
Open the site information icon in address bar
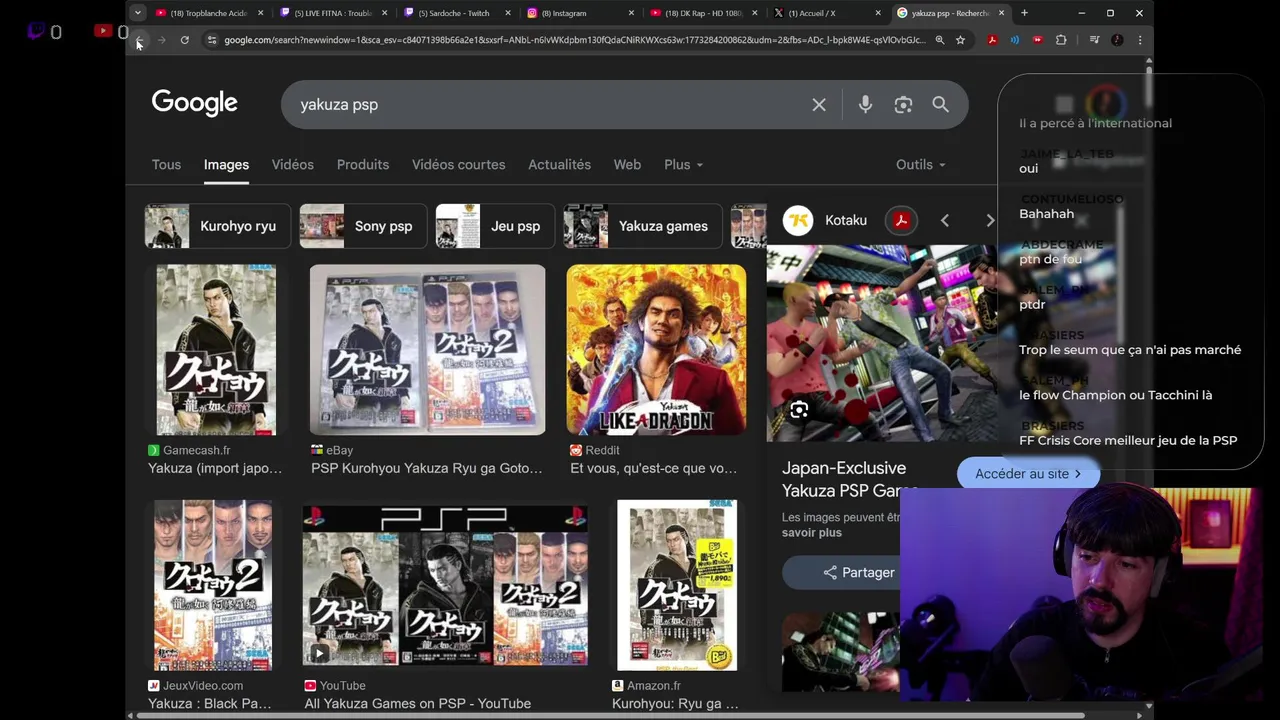tap(211, 40)
